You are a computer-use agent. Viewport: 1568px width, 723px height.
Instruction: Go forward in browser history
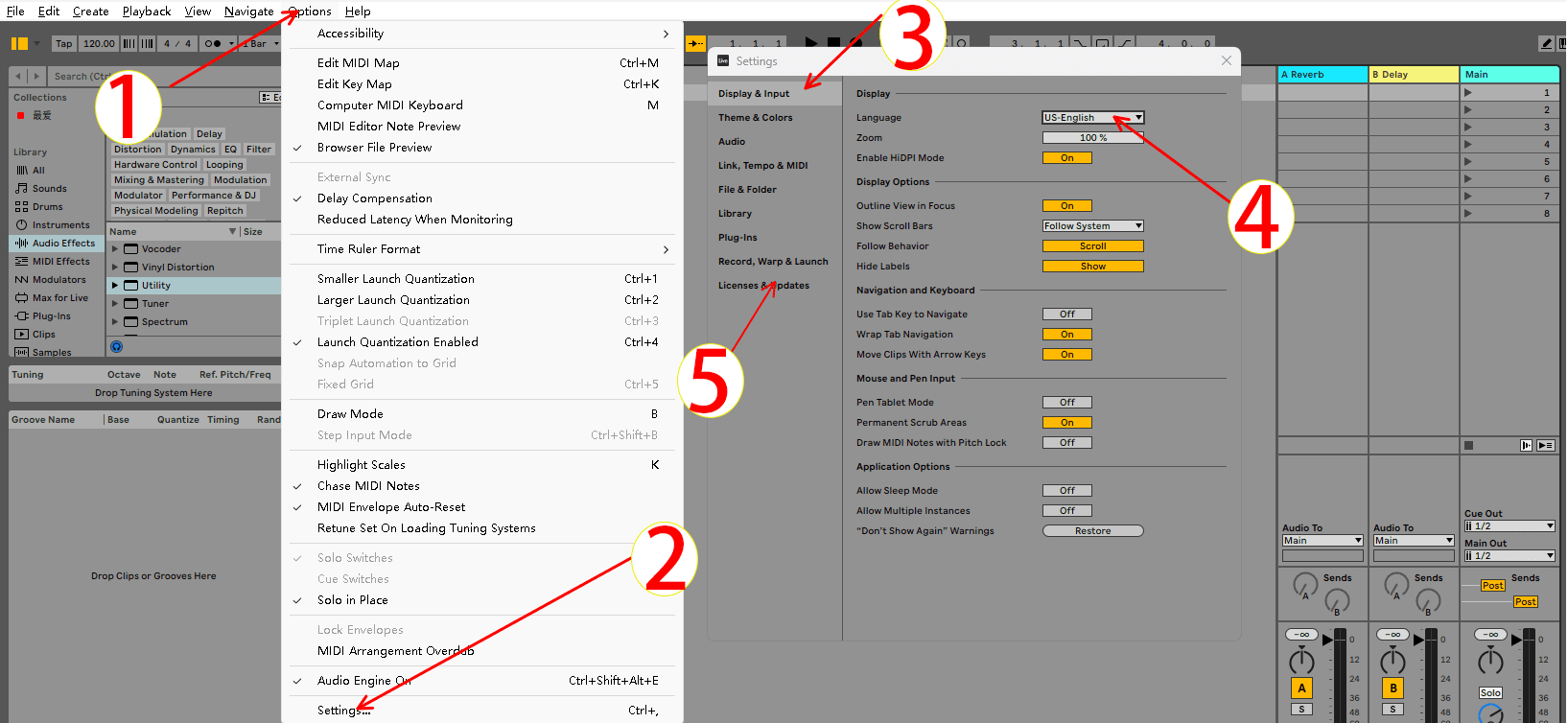click(36, 76)
